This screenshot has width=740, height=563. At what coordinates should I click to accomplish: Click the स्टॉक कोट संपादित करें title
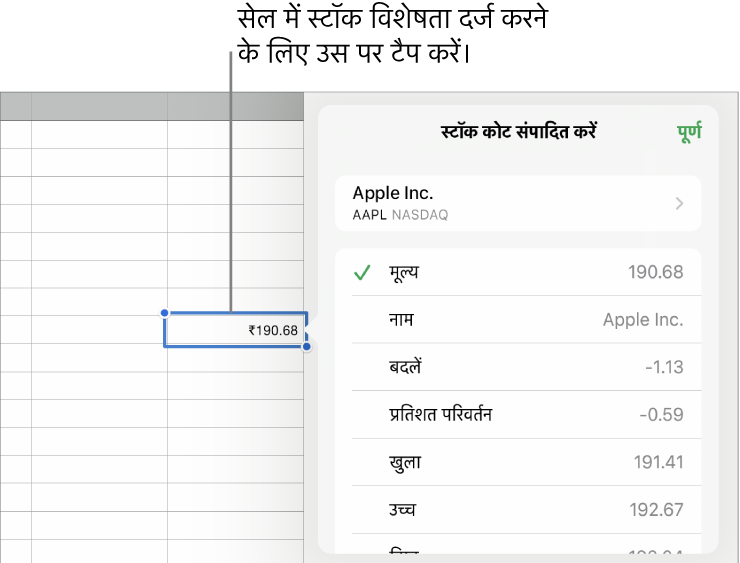pos(519,132)
